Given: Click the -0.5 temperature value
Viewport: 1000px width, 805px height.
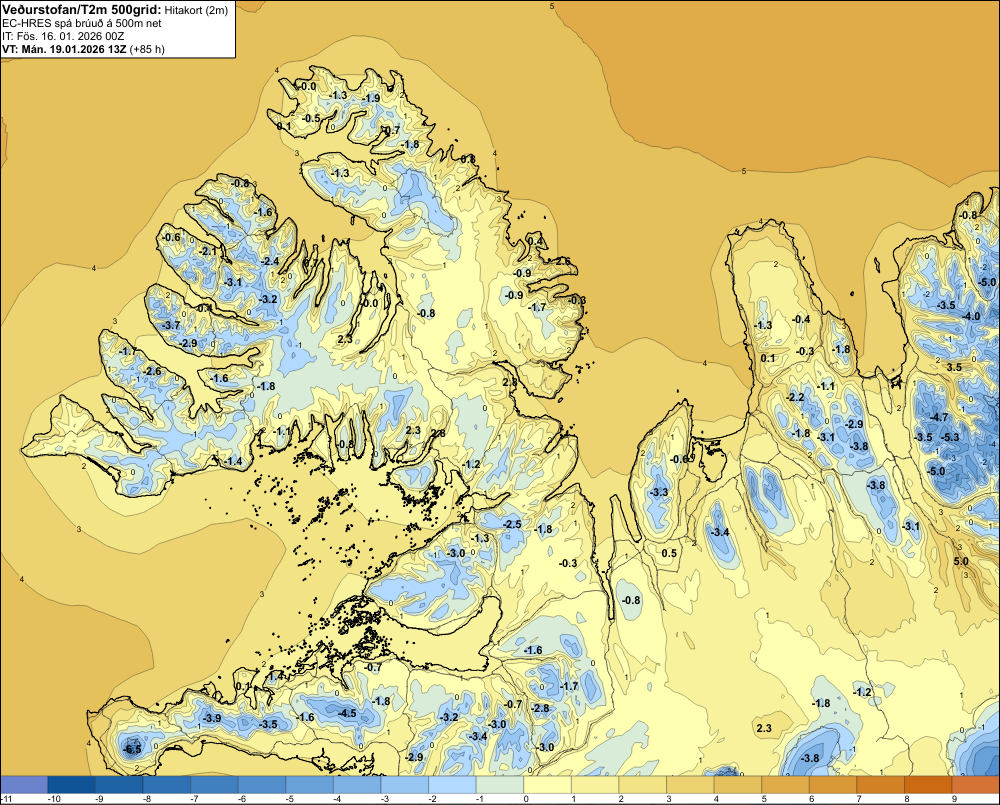Looking at the screenshot, I should point(312,119).
